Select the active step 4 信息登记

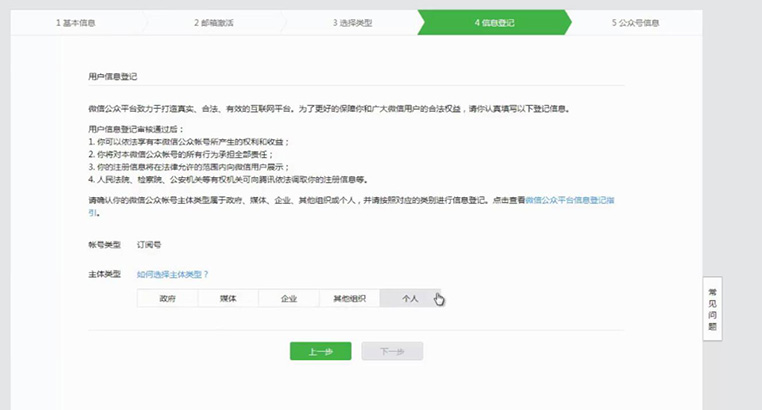[x=493, y=22]
